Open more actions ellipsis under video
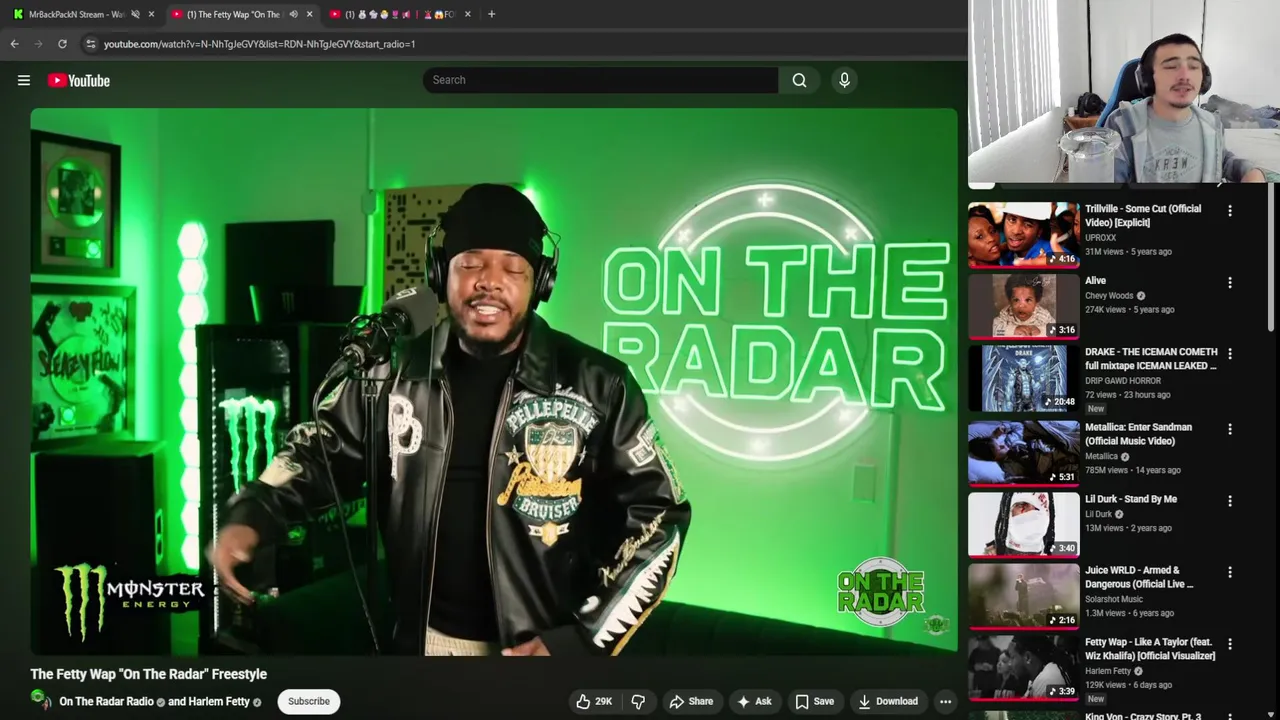The image size is (1280, 720). click(945, 701)
